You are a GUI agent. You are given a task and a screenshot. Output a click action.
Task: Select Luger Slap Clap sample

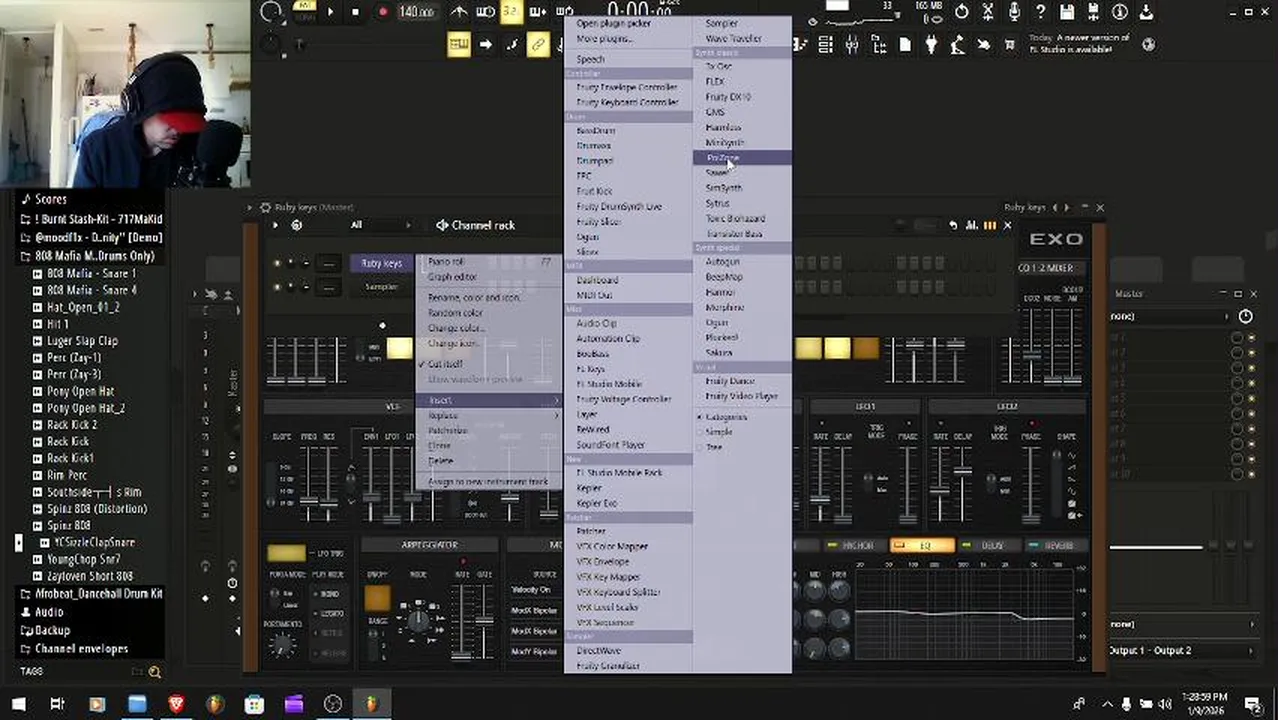[82, 340]
